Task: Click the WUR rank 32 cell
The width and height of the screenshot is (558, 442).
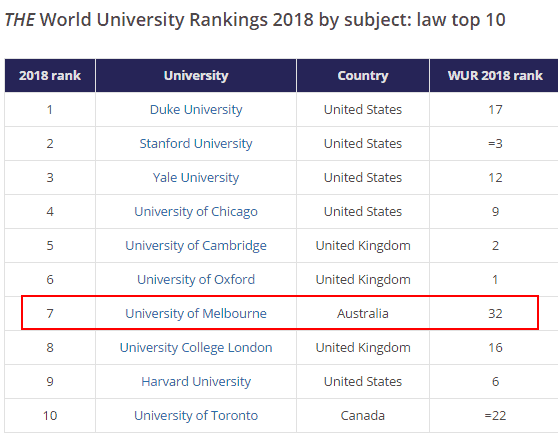Action: point(495,314)
